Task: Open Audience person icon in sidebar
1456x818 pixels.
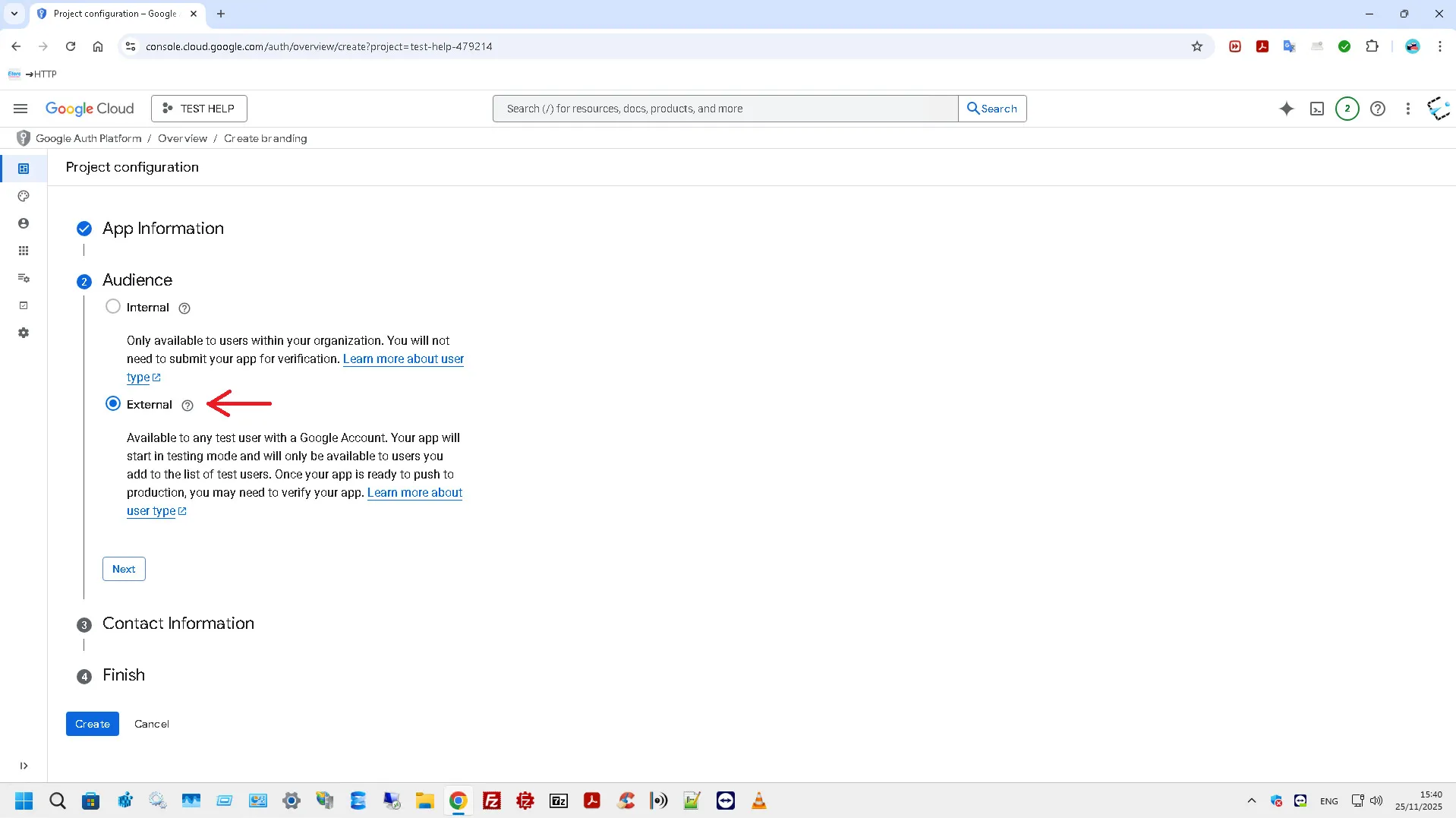Action: pyautogui.click(x=24, y=223)
